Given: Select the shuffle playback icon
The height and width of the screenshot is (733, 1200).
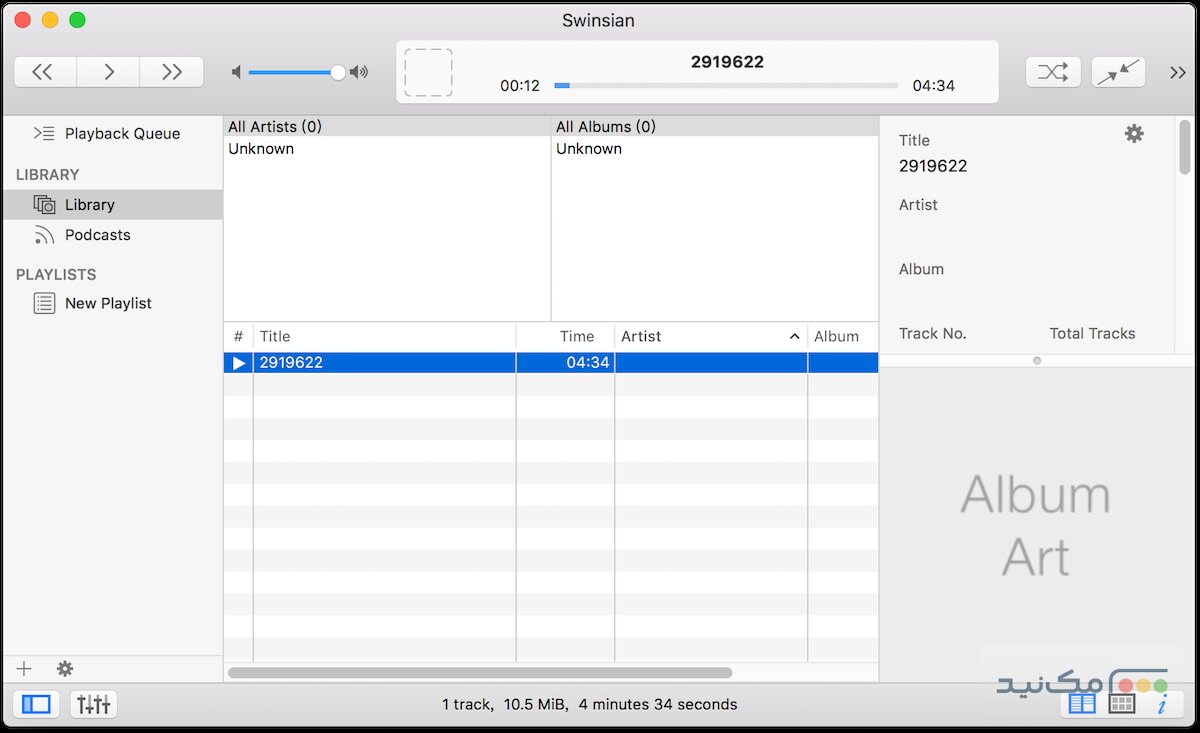Looking at the screenshot, I should (1052, 71).
